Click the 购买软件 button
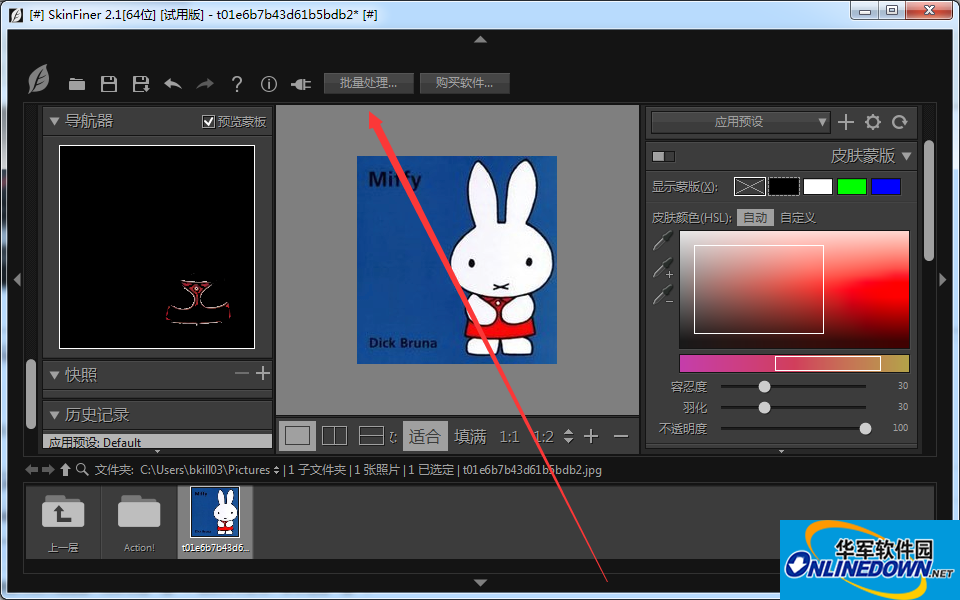Screen dimensions: 960x600 coord(465,83)
